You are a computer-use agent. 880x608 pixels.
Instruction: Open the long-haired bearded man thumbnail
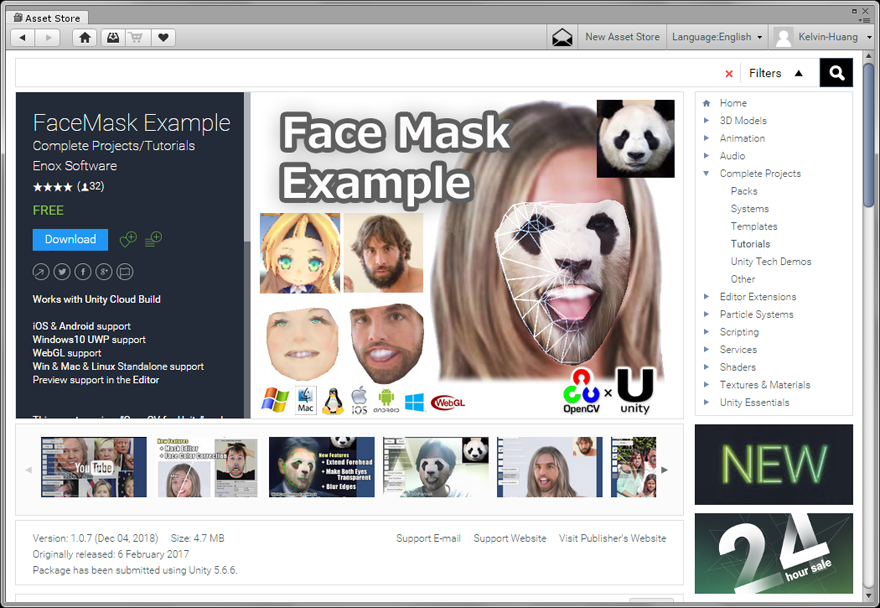(549, 467)
